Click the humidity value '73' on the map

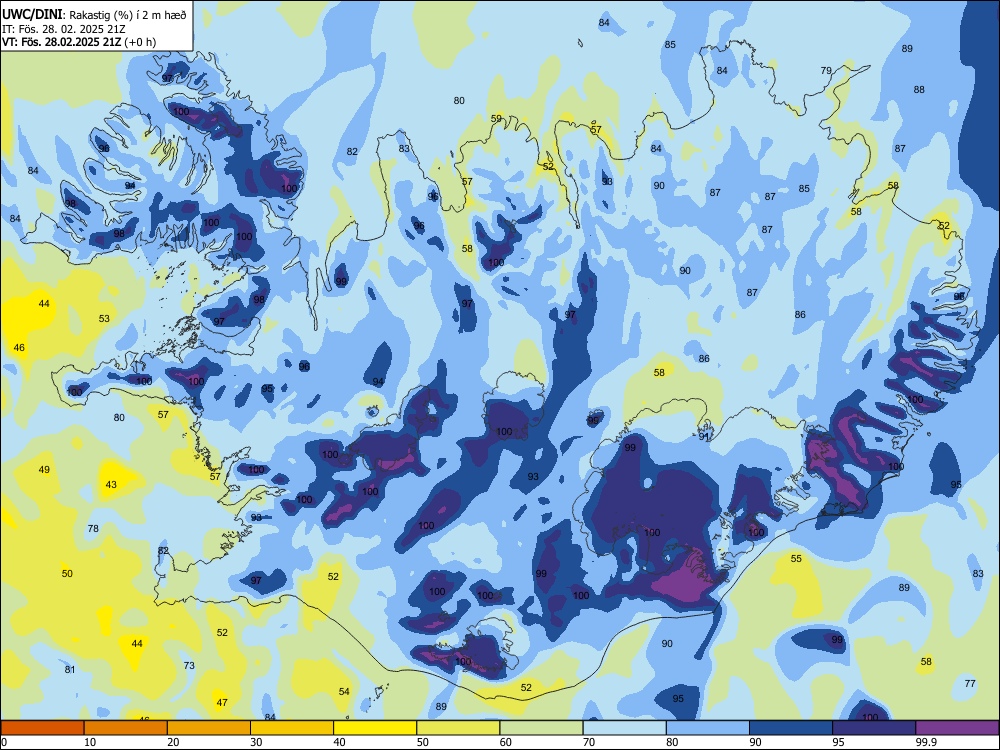pos(189,666)
